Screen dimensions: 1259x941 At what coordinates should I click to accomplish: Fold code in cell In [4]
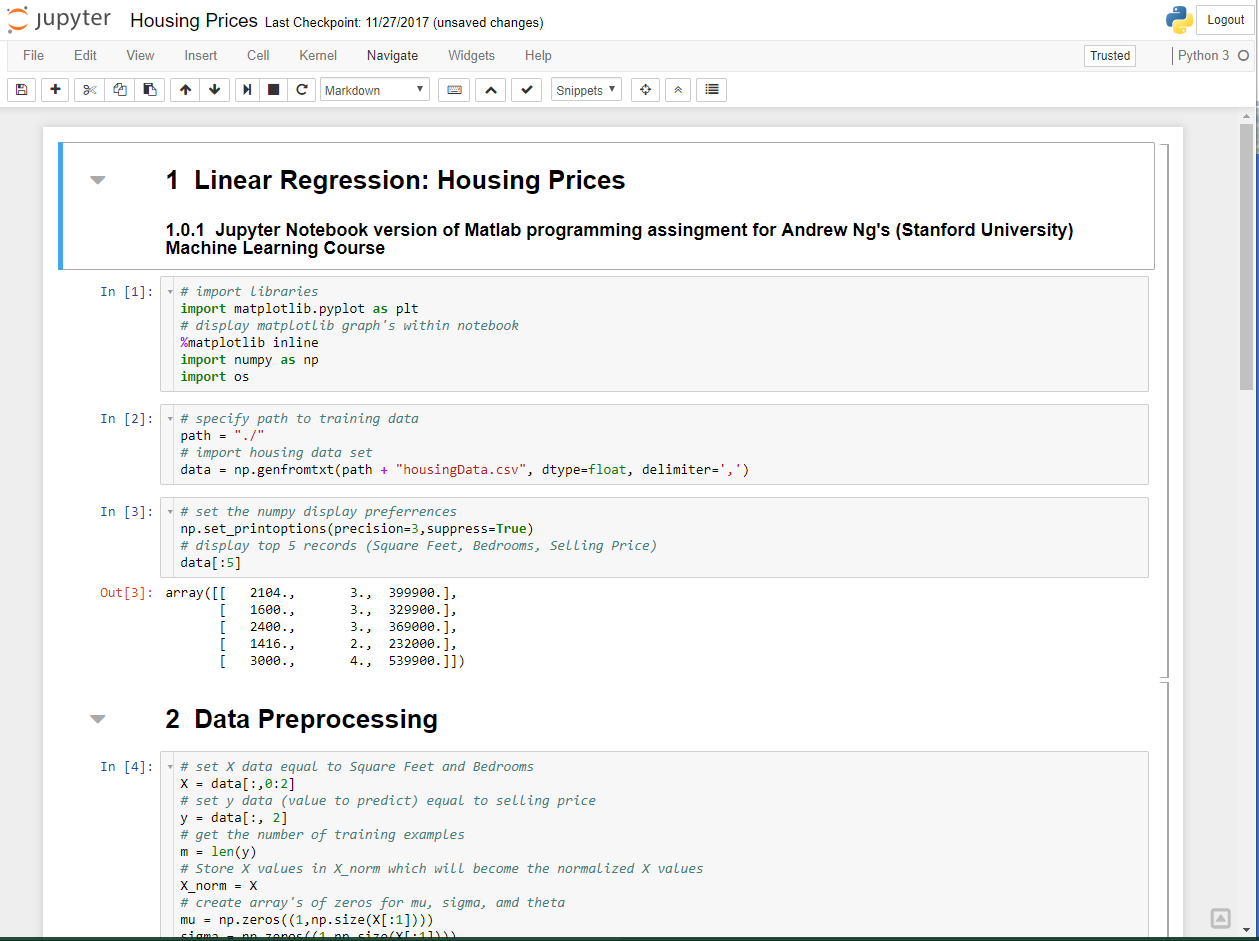[x=170, y=767]
